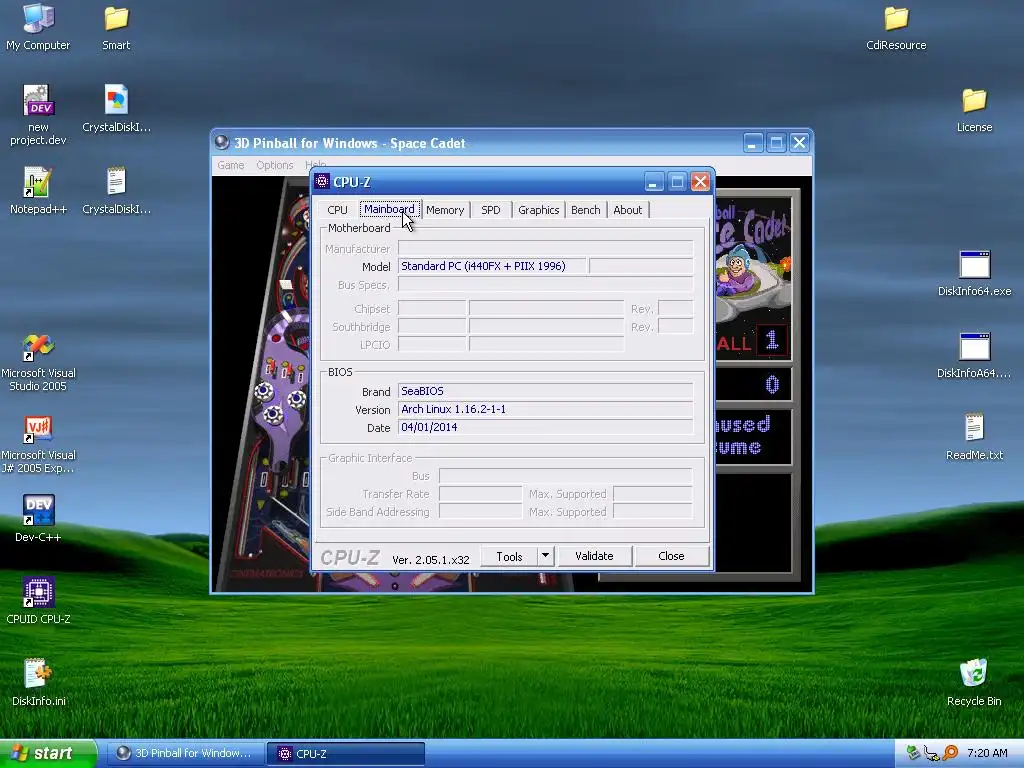This screenshot has height=768, width=1024.
Task: Open the About tab in CPU-Z
Action: pyautogui.click(x=627, y=210)
